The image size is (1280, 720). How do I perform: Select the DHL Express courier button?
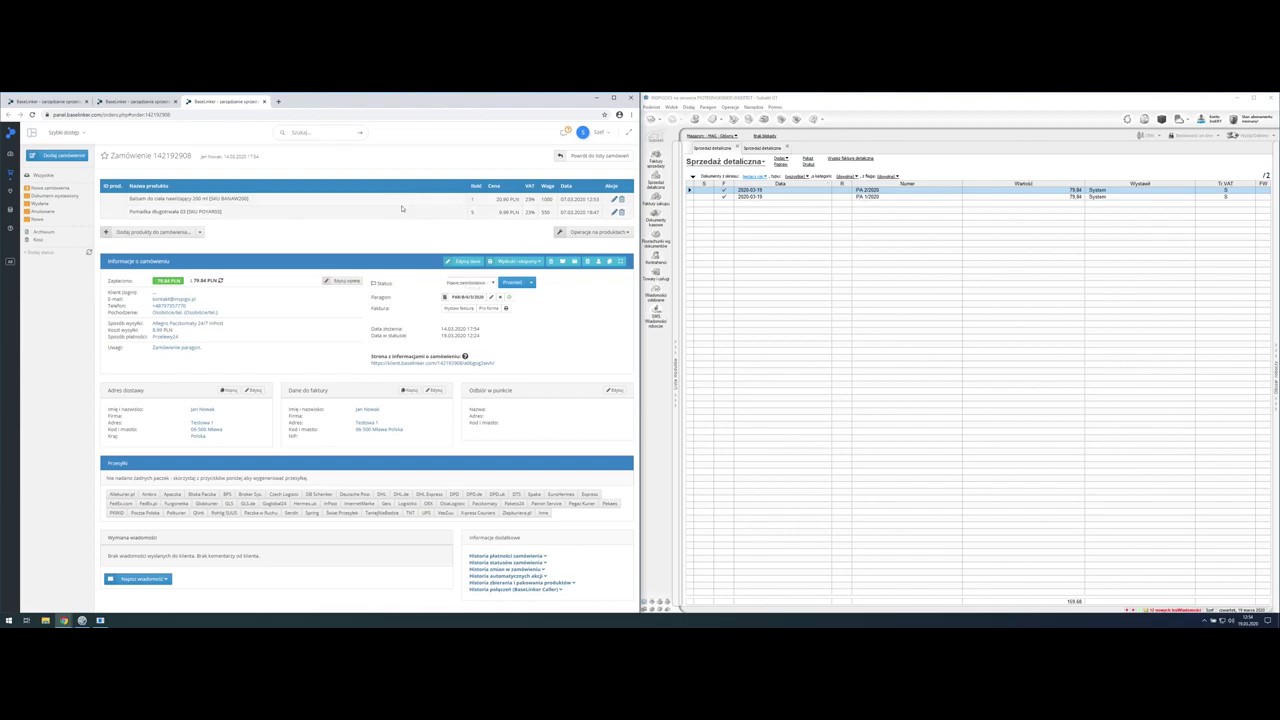coord(429,494)
